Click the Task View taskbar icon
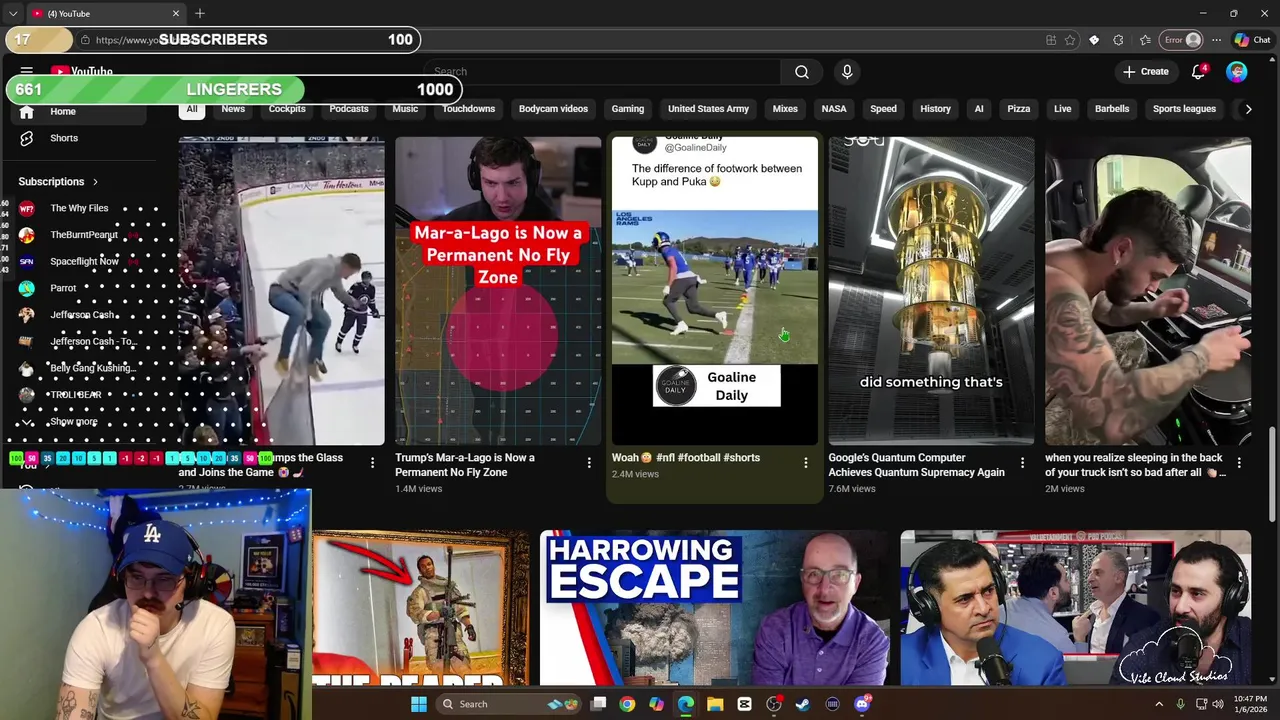1280x720 pixels. click(598, 704)
